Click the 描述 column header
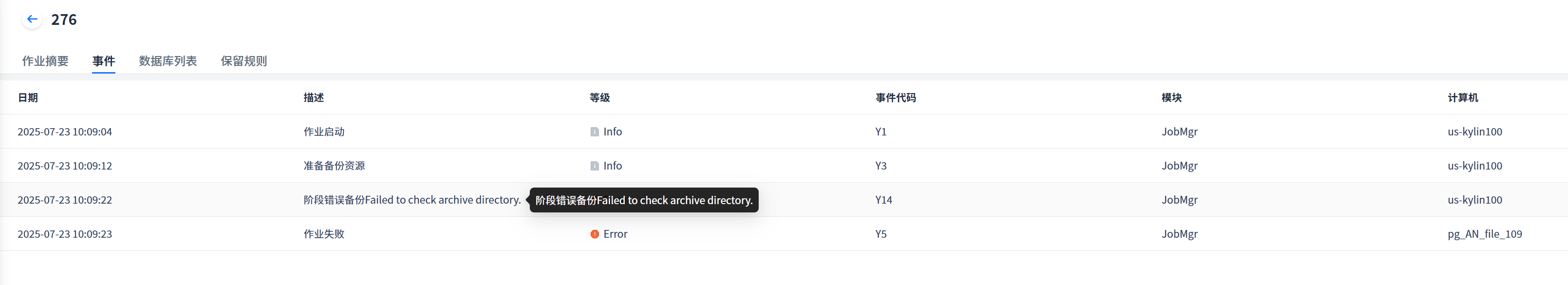This screenshot has height=285, width=1568. coord(314,97)
